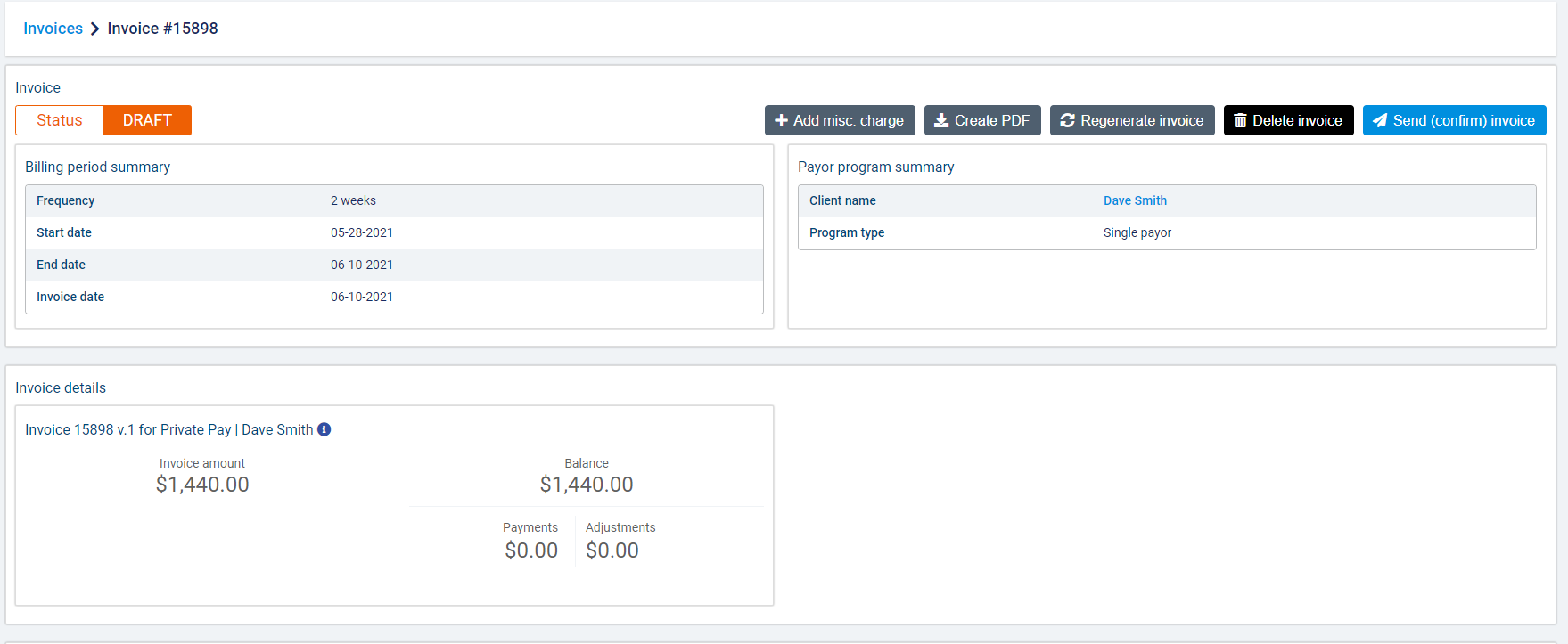Click the breadcrumb chevron arrow after Invoices
Image resolution: width=1568 pixels, height=644 pixels.
[x=95, y=29]
